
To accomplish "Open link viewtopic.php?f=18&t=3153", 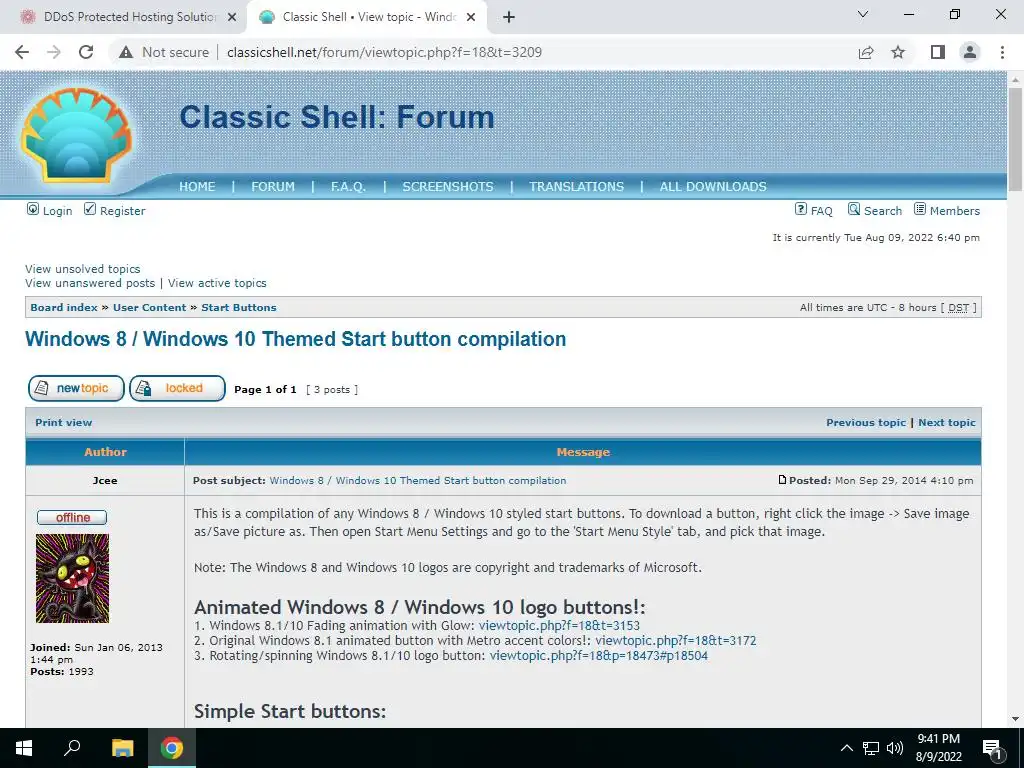I will (x=560, y=626).
